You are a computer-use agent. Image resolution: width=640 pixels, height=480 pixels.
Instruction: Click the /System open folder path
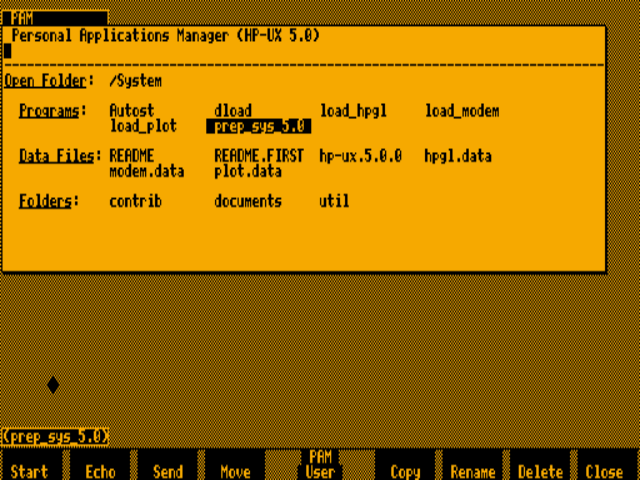(136, 81)
